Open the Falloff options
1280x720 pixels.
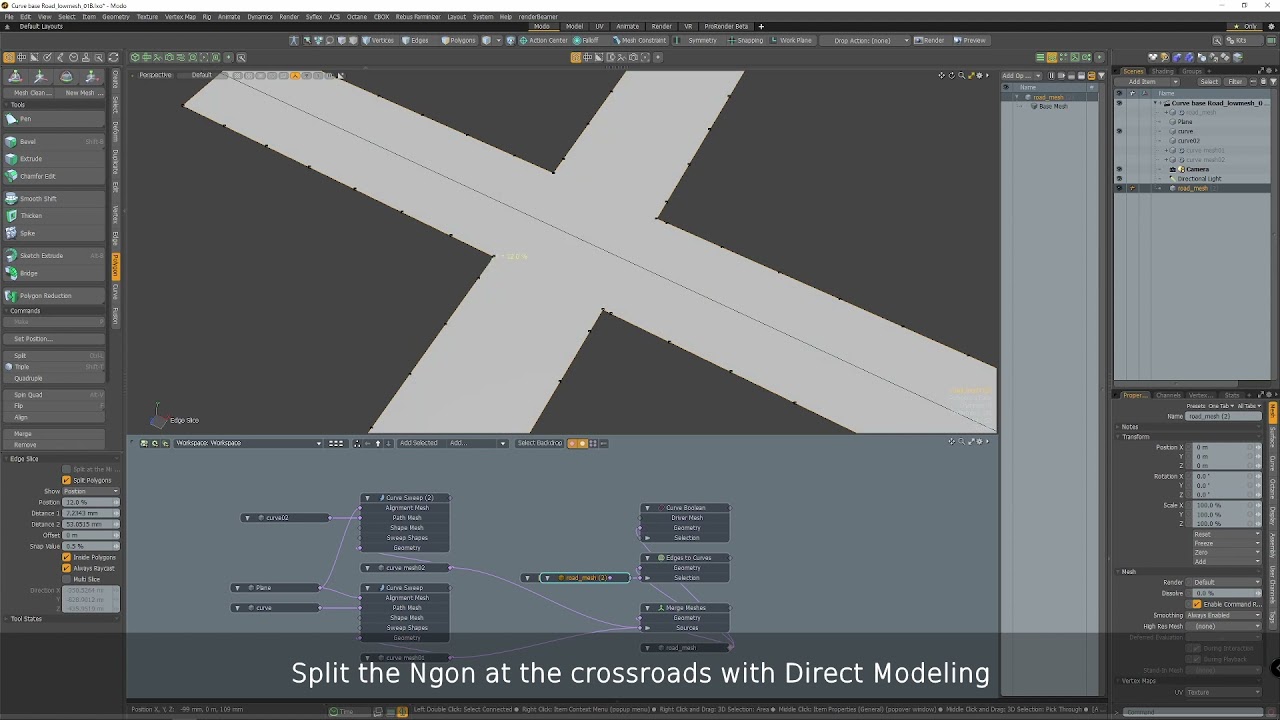point(586,40)
